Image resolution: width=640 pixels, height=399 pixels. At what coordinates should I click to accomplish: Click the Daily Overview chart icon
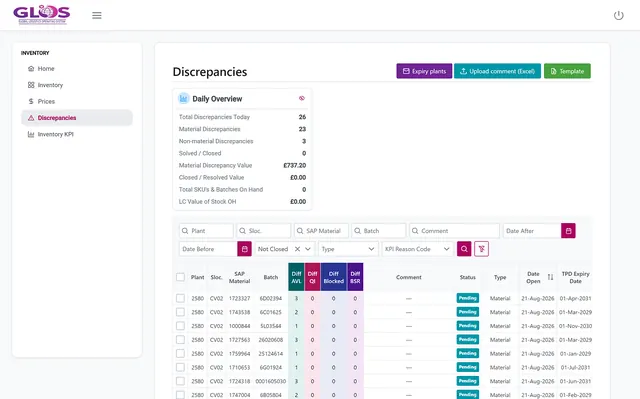pos(183,98)
